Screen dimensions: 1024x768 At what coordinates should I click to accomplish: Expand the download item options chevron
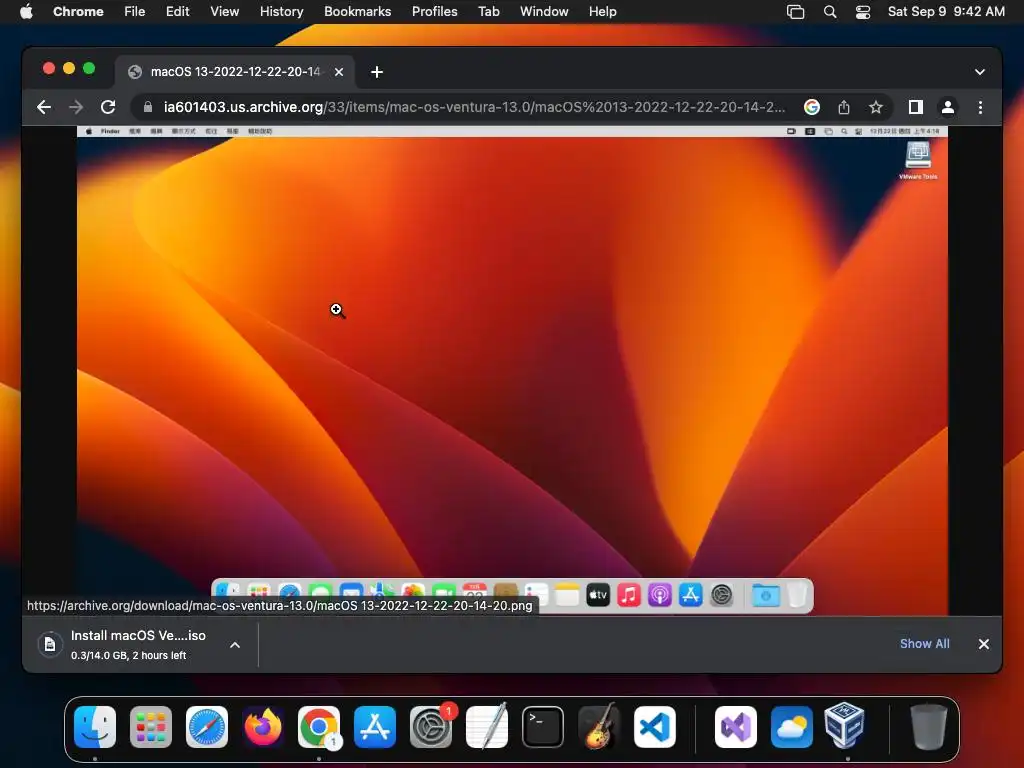click(x=235, y=645)
